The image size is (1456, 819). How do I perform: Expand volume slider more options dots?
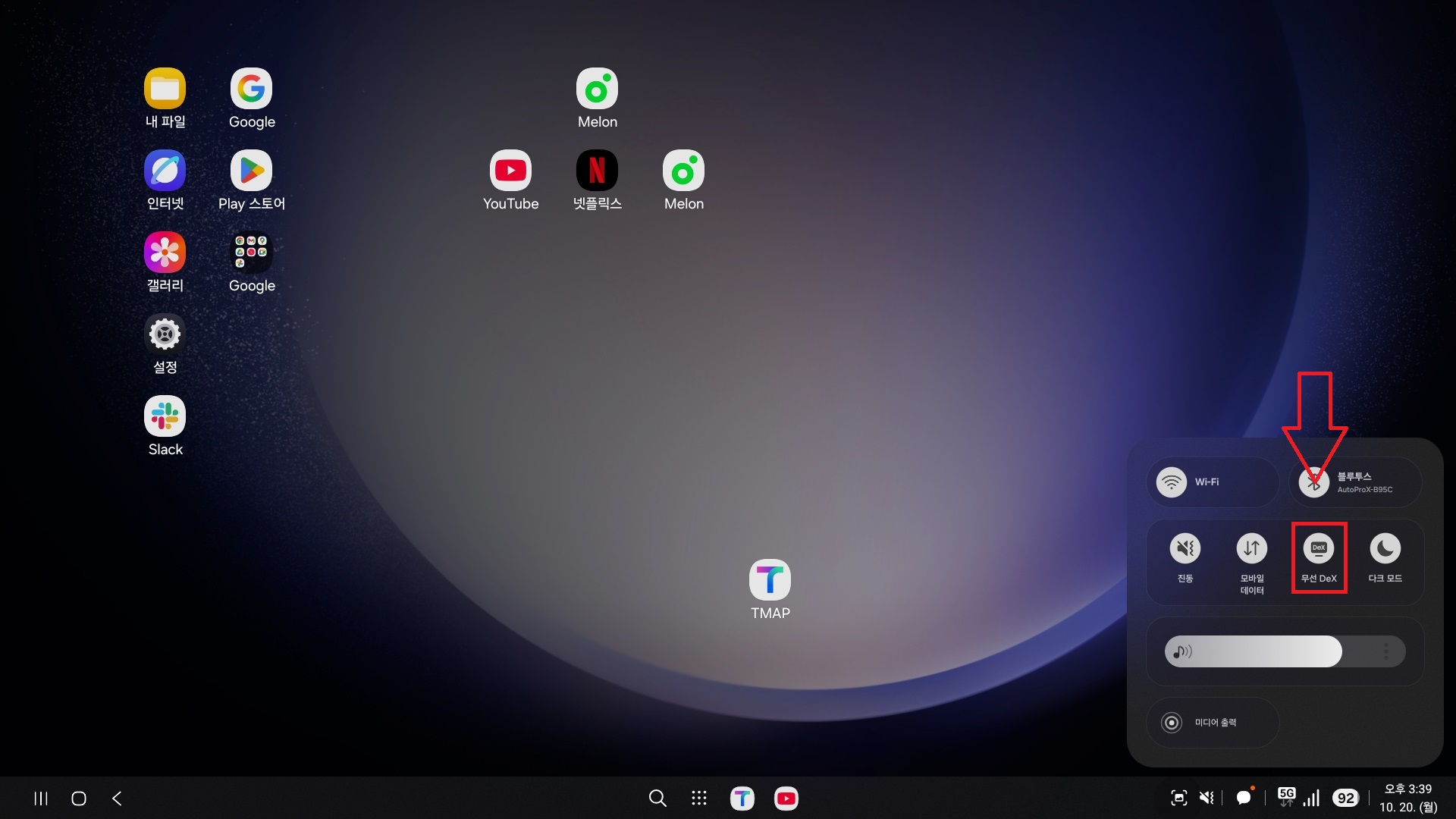coord(1385,651)
